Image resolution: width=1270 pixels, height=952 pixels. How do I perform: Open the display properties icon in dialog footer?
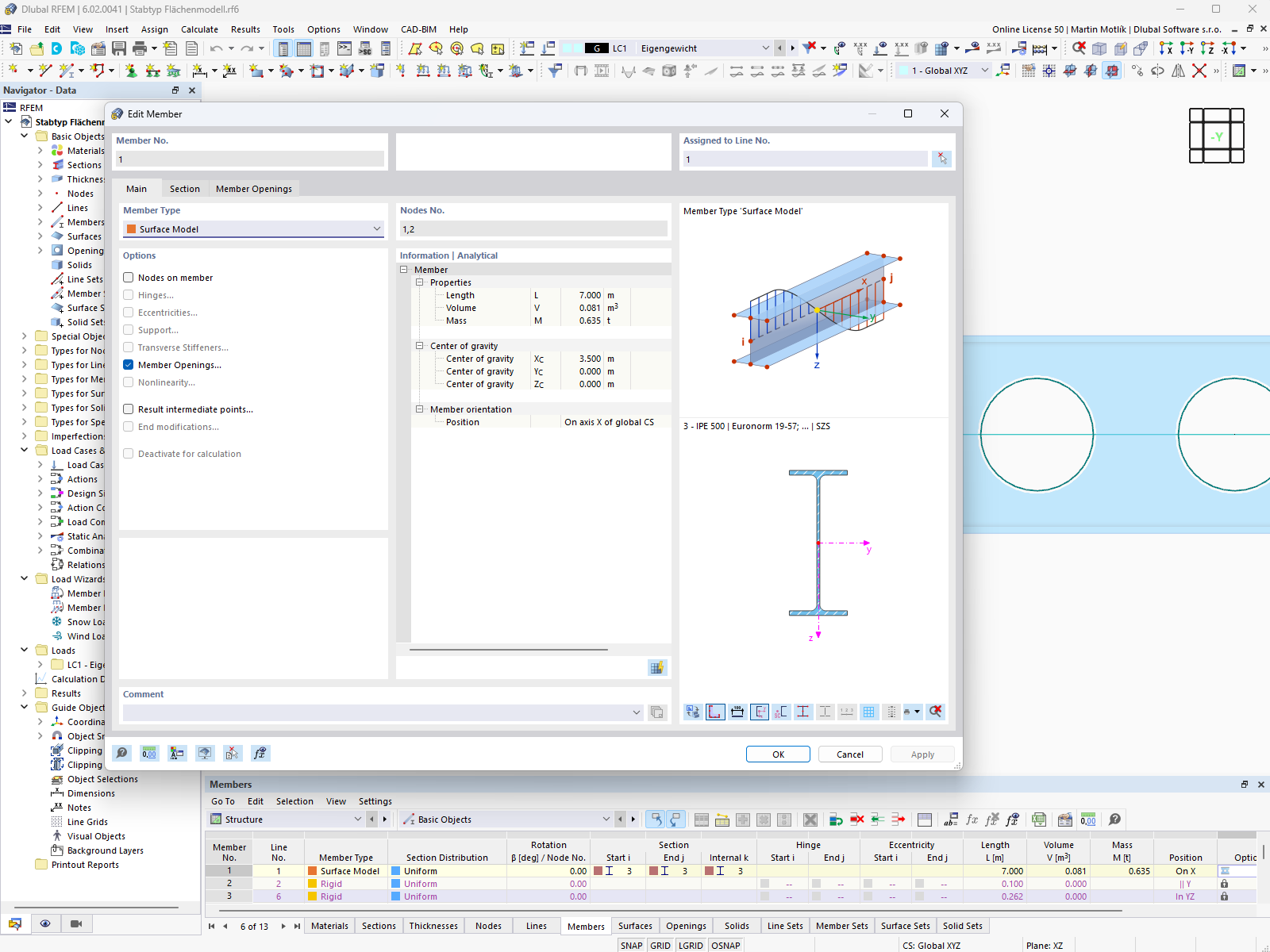click(177, 753)
